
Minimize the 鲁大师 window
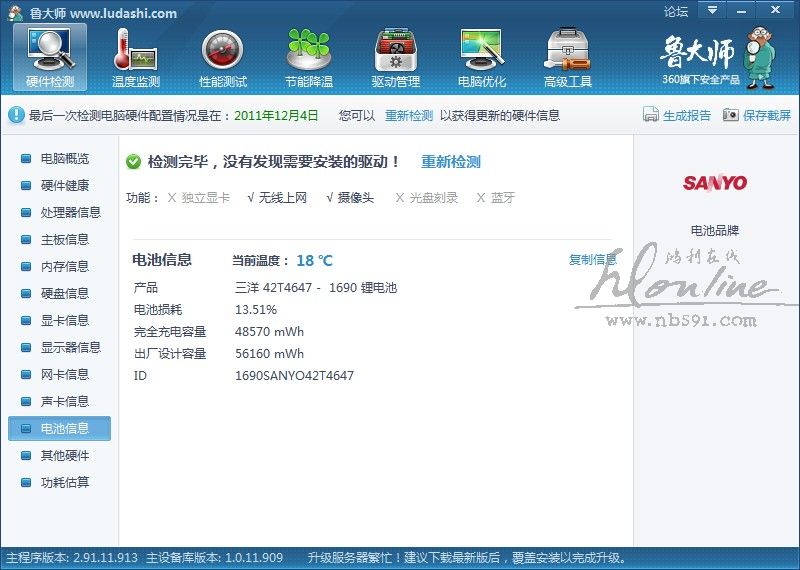[741, 10]
